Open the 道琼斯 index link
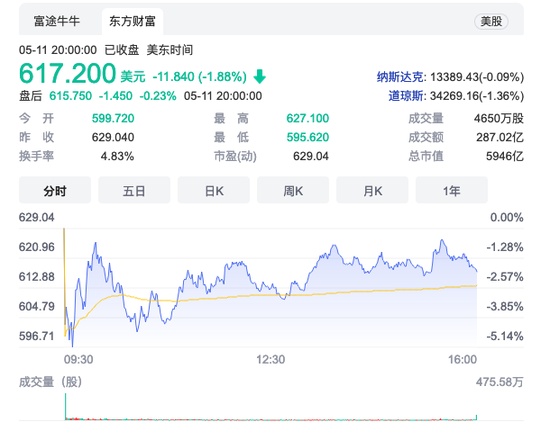The width and height of the screenshot is (550, 431). pyautogui.click(x=406, y=96)
